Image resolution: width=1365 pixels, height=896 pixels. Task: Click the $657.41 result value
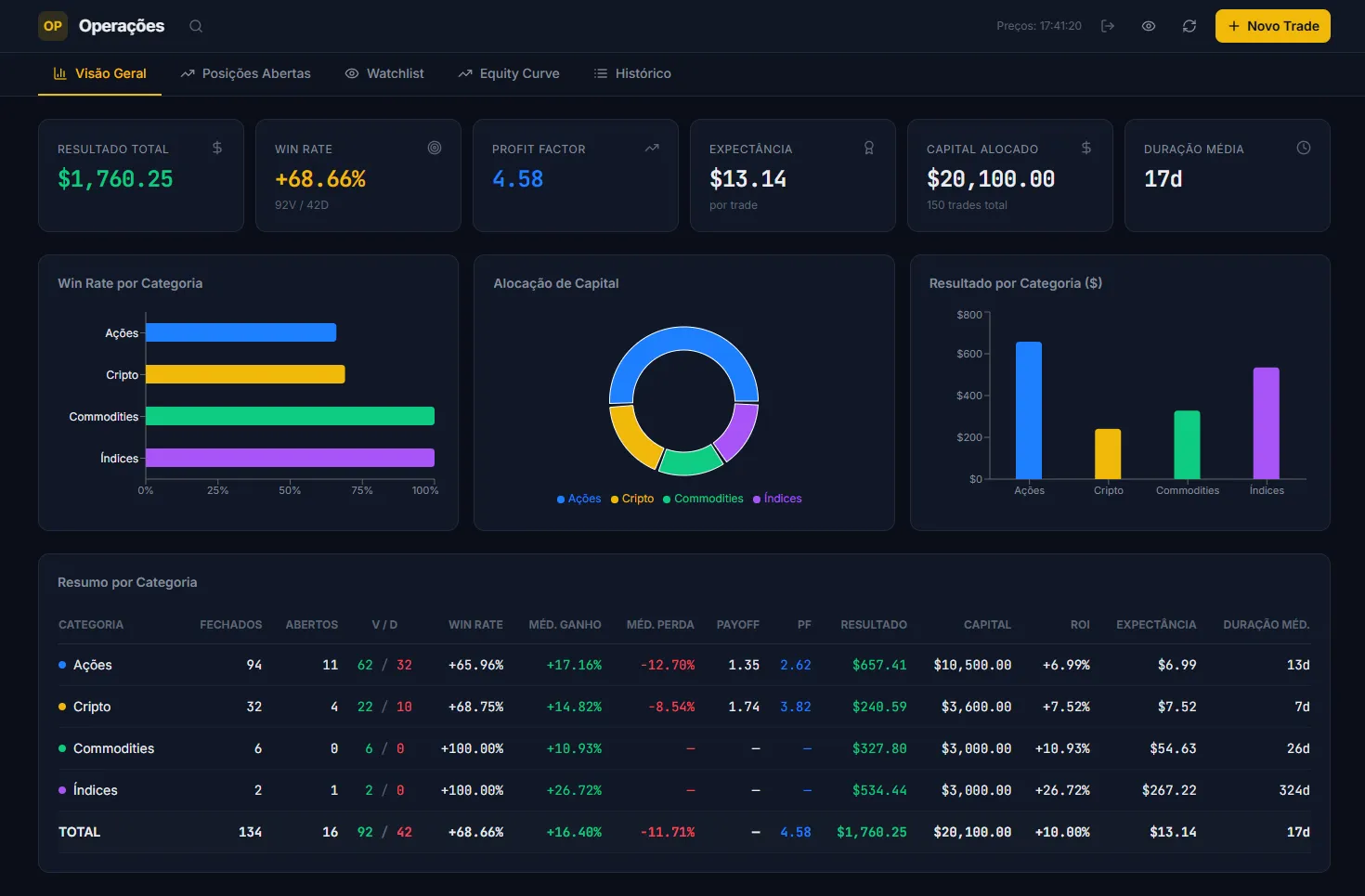[x=879, y=665]
